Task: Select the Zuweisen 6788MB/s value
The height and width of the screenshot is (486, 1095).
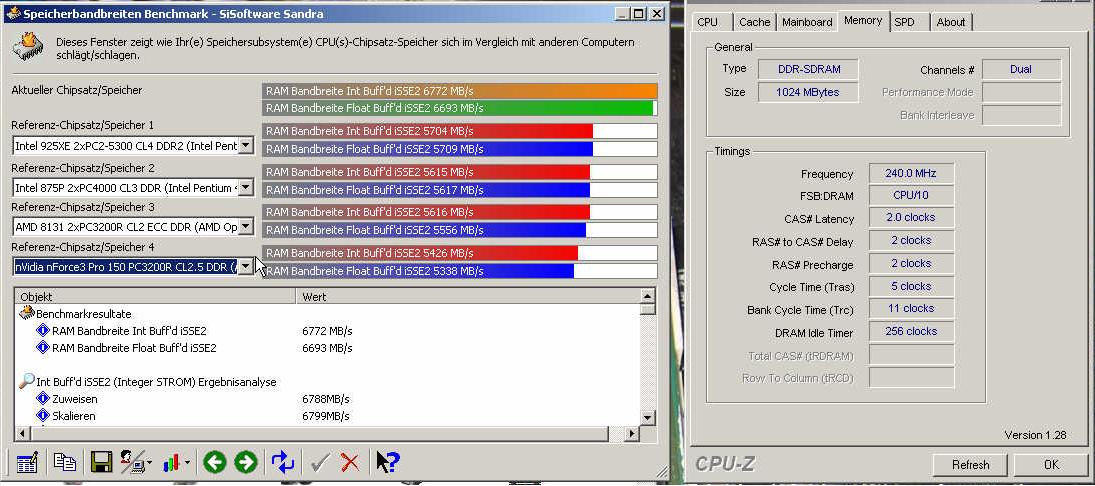Action: pos(325,399)
